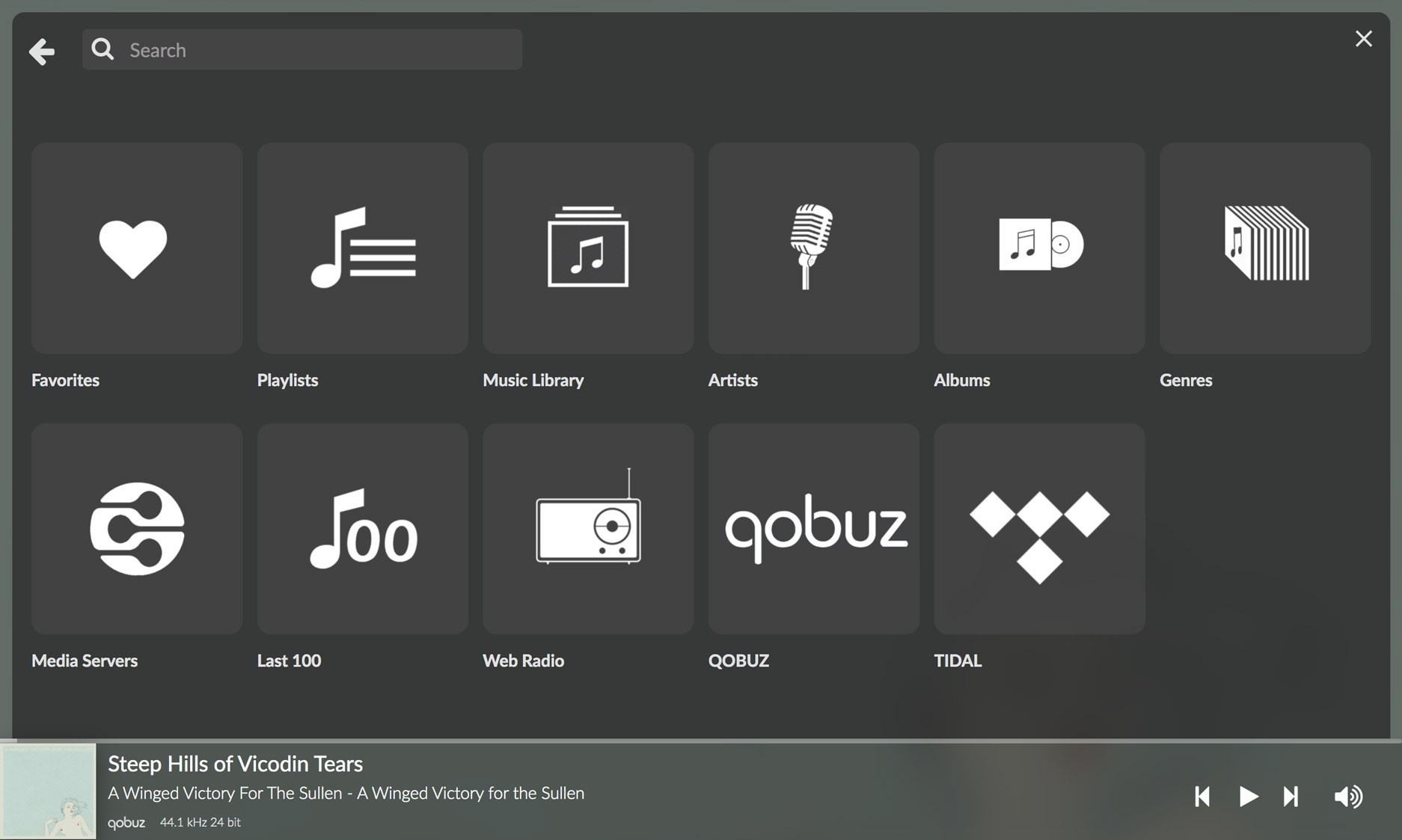Skip to the previous track
The width and height of the screenshot is (1402, 840).
click(1202, 797)
